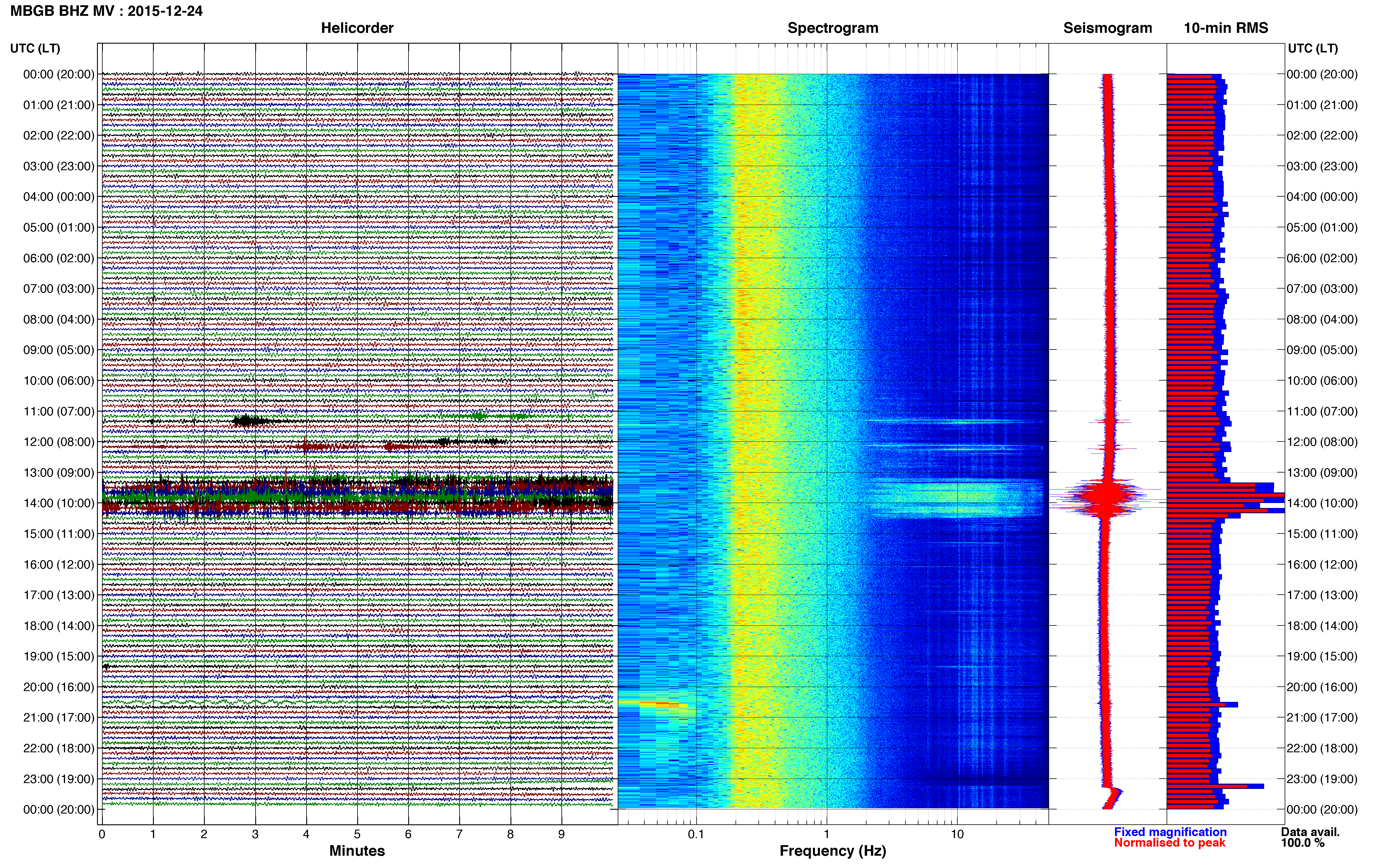This screenshot has width=1389, height=868.
Task: Click the '0.1' tick on the Frequency axis
Action: pyautogui.click(x=696, y=834)
